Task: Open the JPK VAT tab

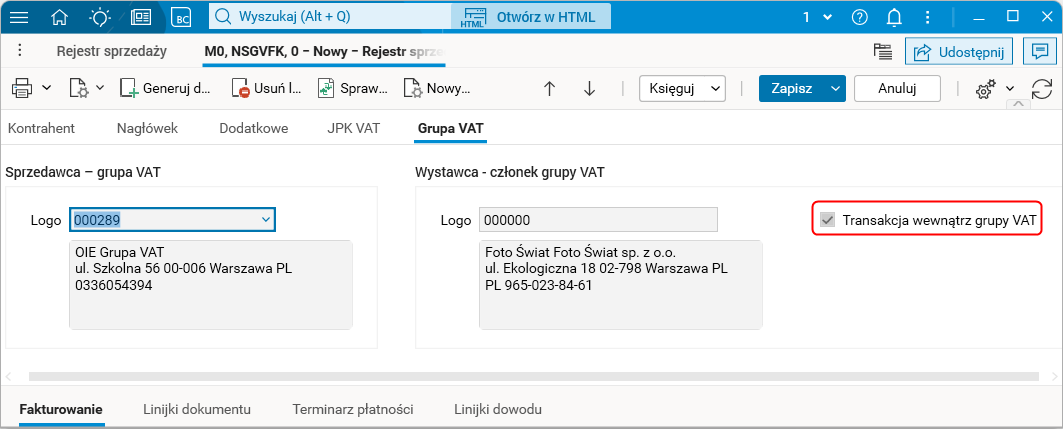Action: coord(353,128)
